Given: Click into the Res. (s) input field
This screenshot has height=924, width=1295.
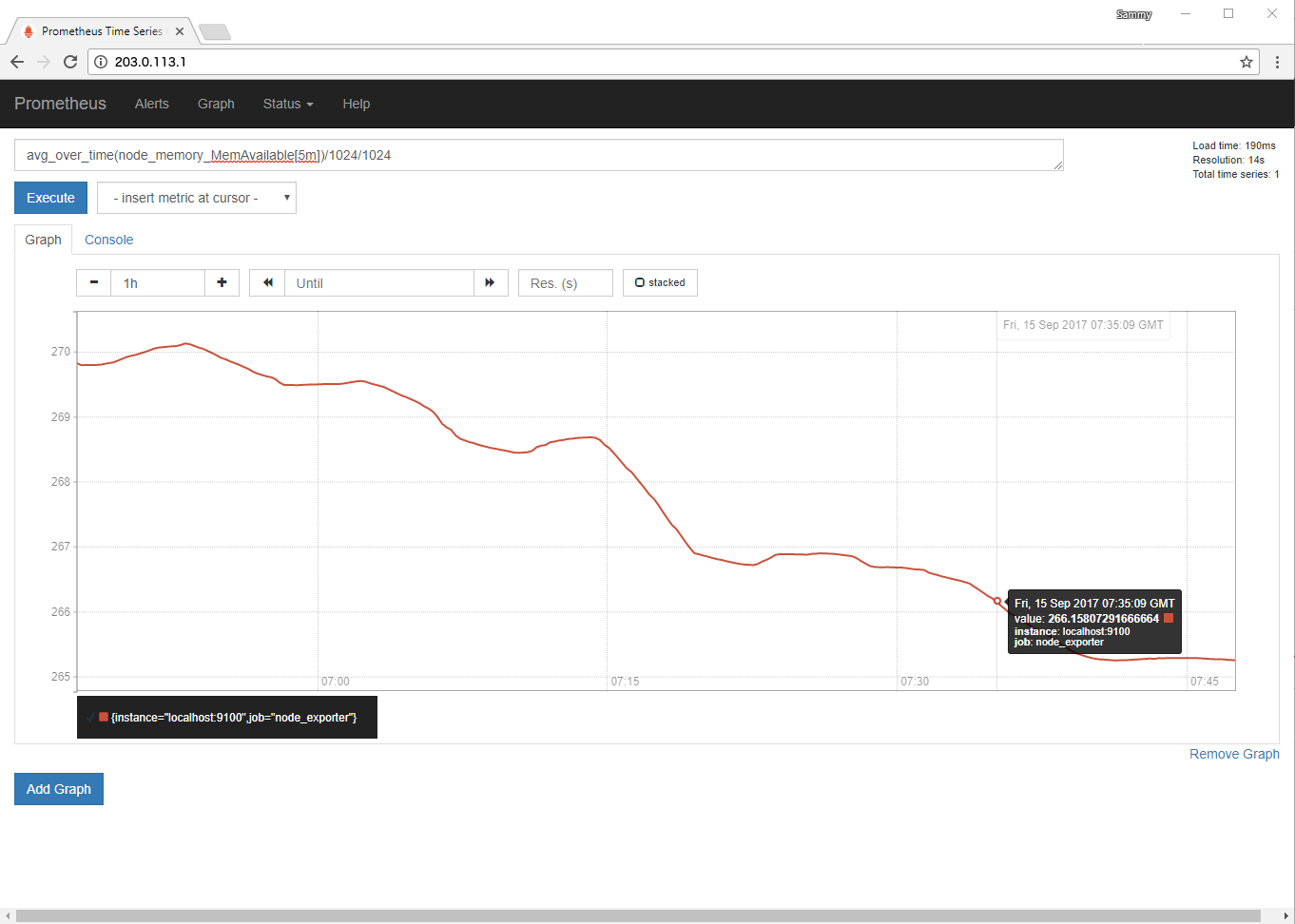Looking at the screenshot, I should [x=565, y=283].
